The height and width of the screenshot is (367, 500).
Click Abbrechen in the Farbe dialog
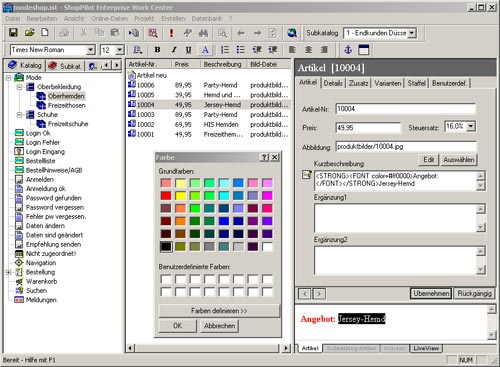(219, 326)
